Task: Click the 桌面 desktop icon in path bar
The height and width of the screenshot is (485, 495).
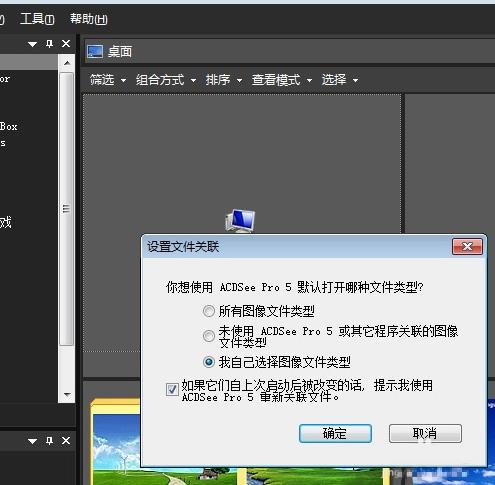Action: coord(95,52)
